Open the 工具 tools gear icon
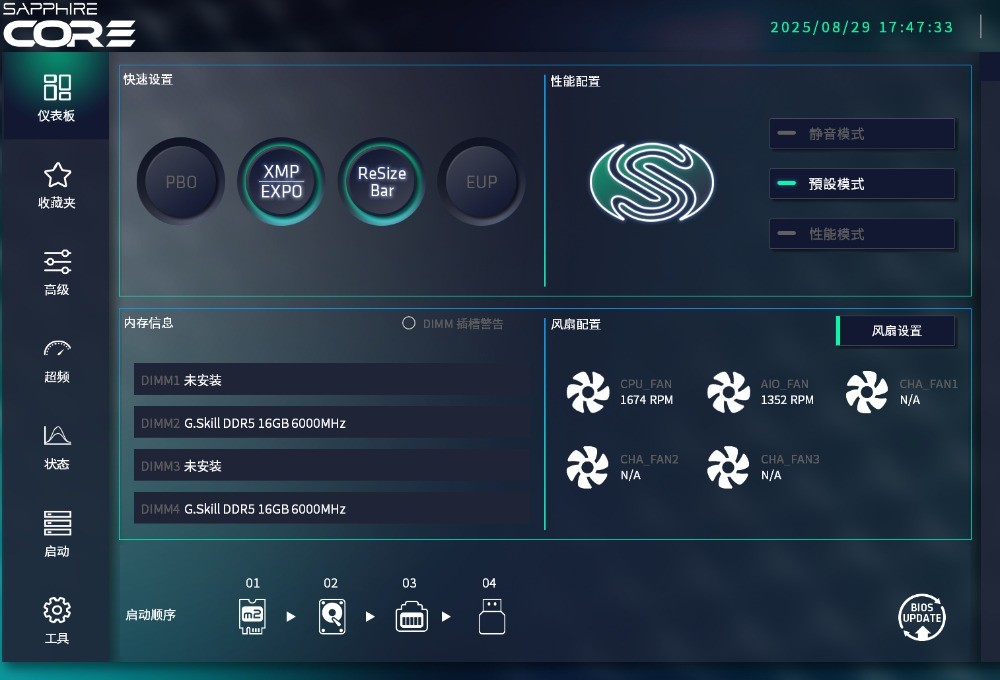Viewport: 1000px width, 680px height. 57,610
